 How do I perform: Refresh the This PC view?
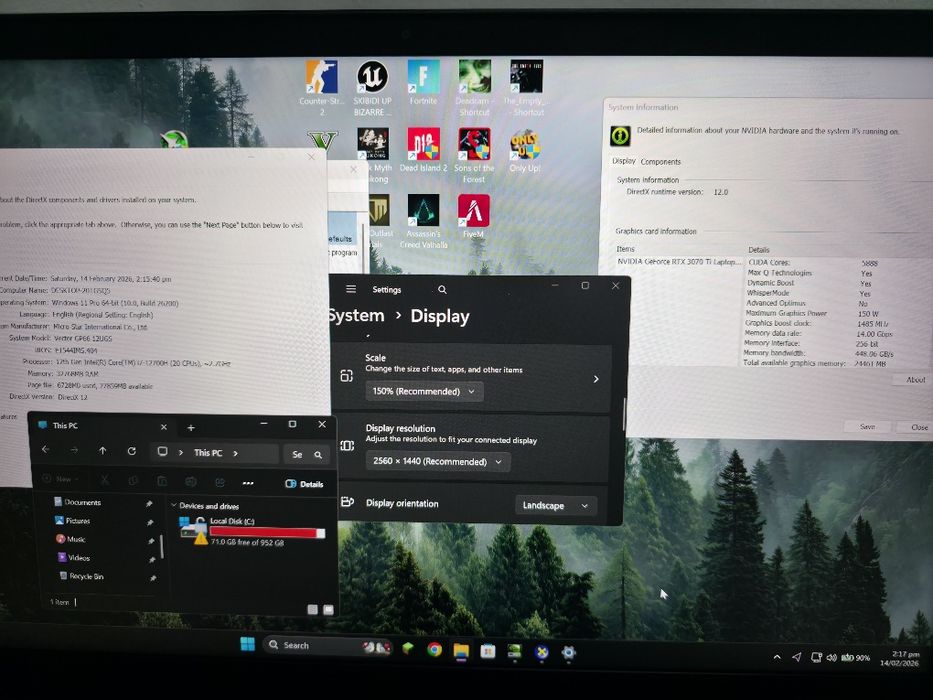coord(132,451)
